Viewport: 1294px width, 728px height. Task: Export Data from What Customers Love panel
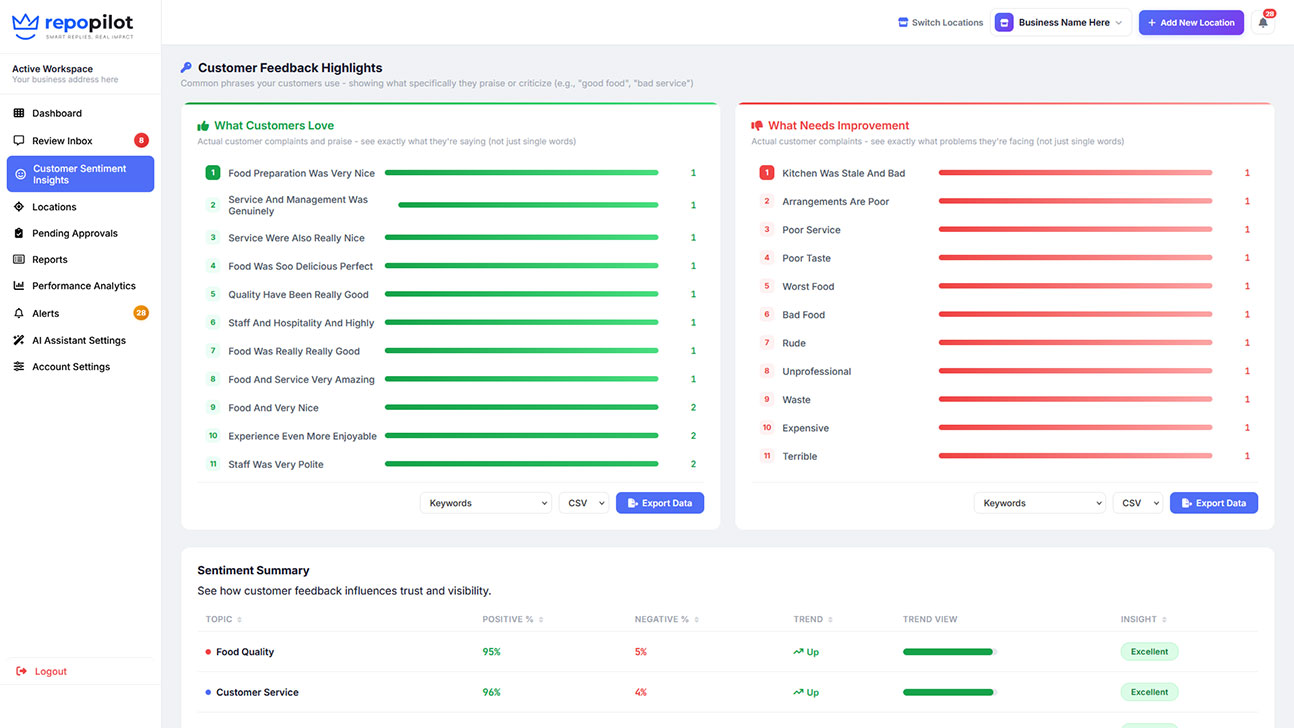[660, 503]
